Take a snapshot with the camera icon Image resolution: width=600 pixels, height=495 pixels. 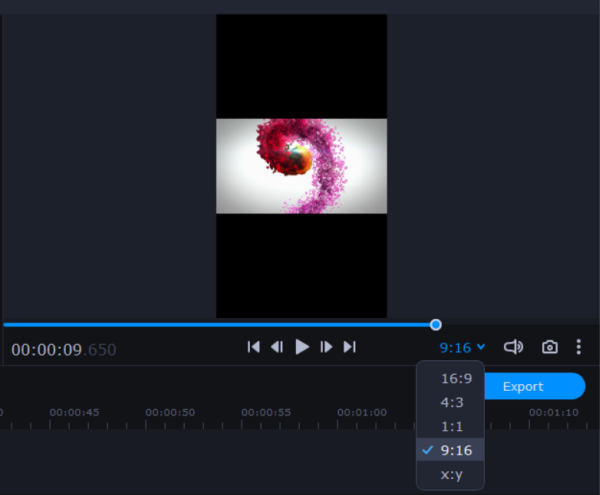click(x=549, y=347)
